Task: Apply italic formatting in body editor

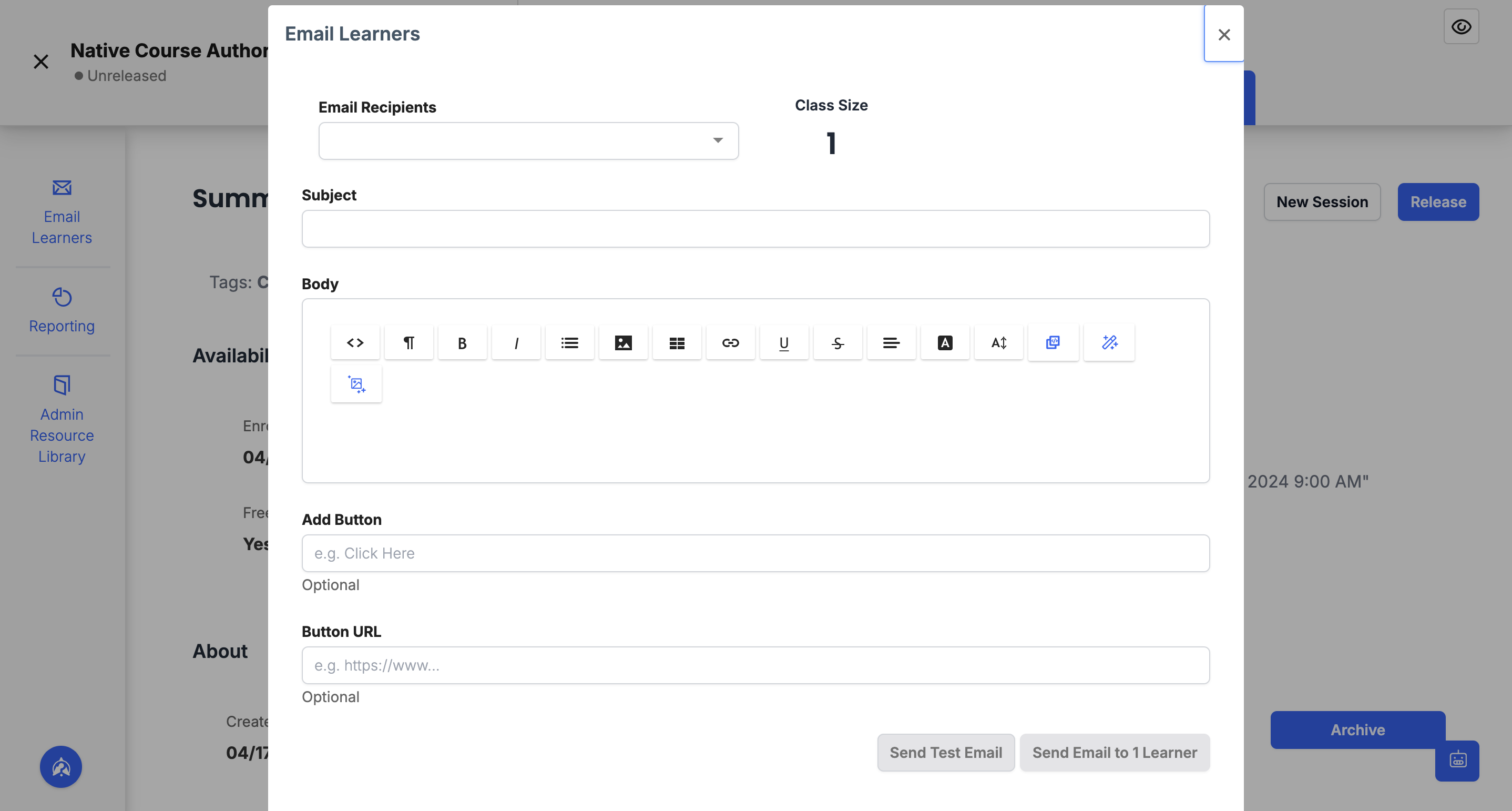Action: point(516,342)
